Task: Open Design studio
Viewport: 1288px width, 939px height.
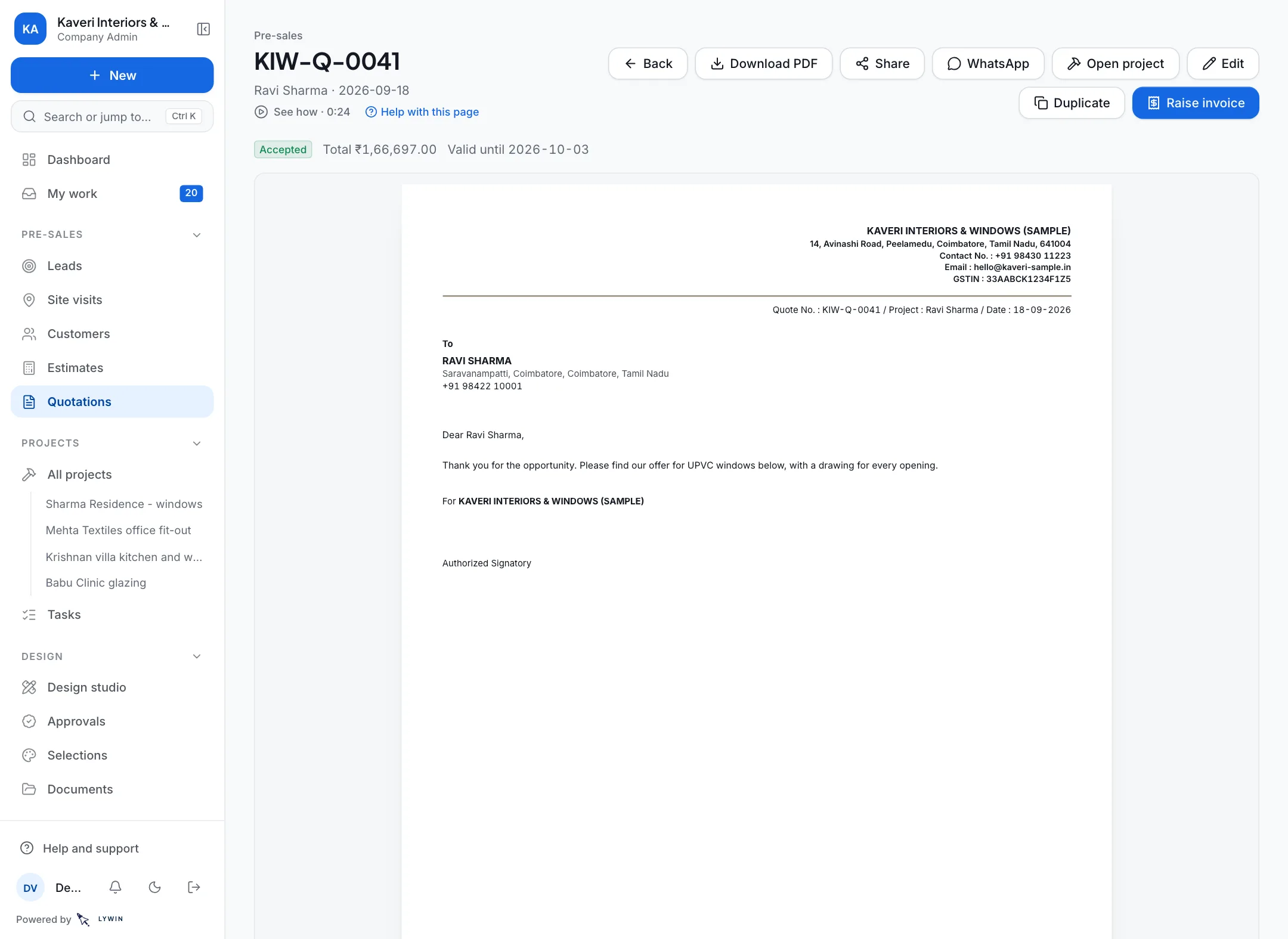Action: (112, 687)
